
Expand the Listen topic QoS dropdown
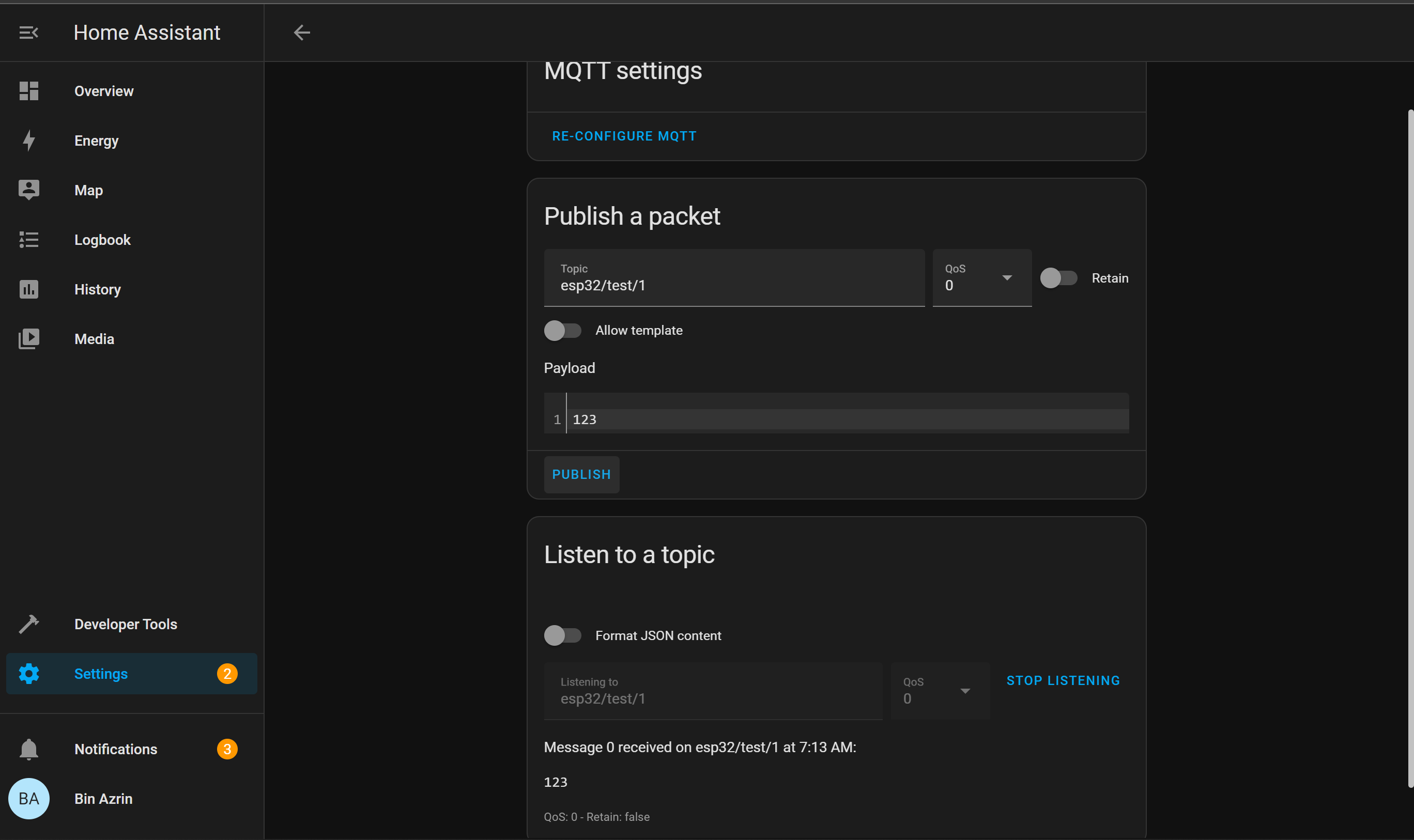pyautogui.click(x=940, y=691)
